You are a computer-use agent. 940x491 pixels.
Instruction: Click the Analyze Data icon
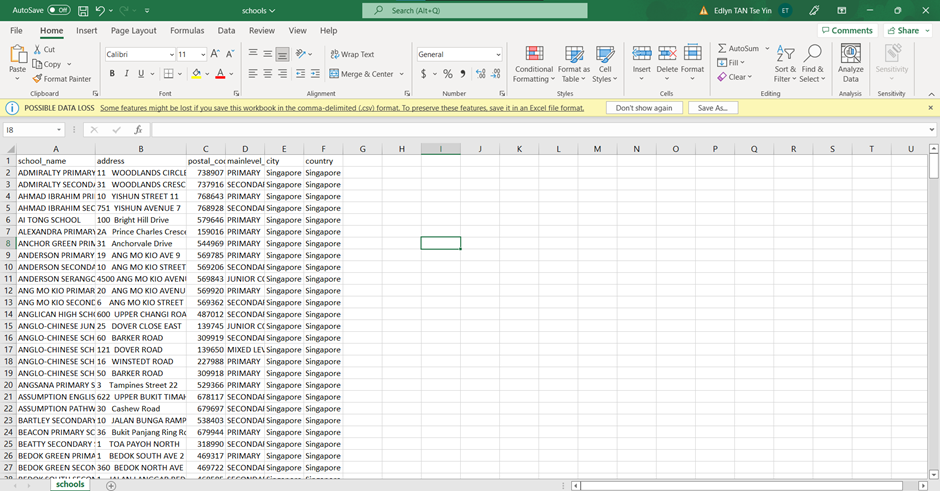coord(850,61)
